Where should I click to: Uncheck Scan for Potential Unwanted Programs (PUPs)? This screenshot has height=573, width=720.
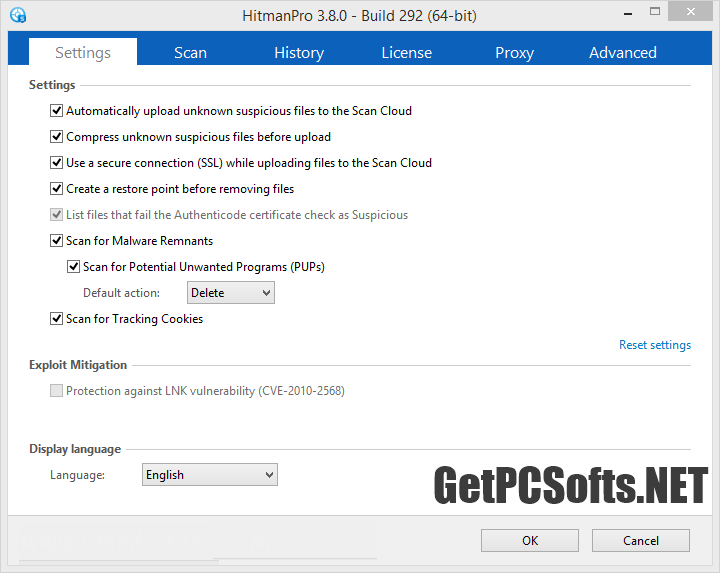pyautogui.click(x=73, y=267)
